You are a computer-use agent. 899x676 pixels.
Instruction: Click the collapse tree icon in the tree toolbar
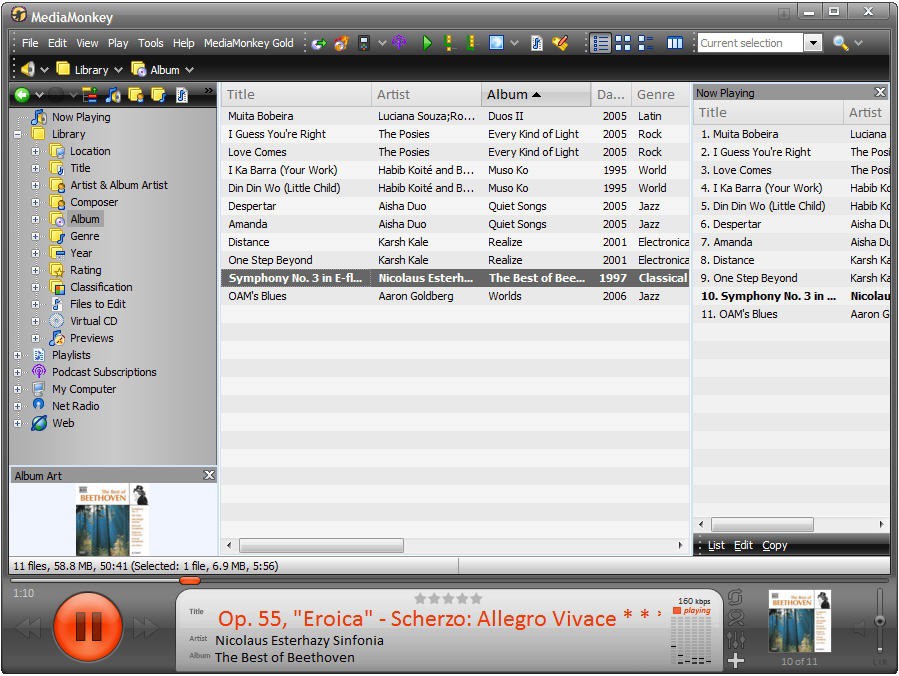click(89, 95)
